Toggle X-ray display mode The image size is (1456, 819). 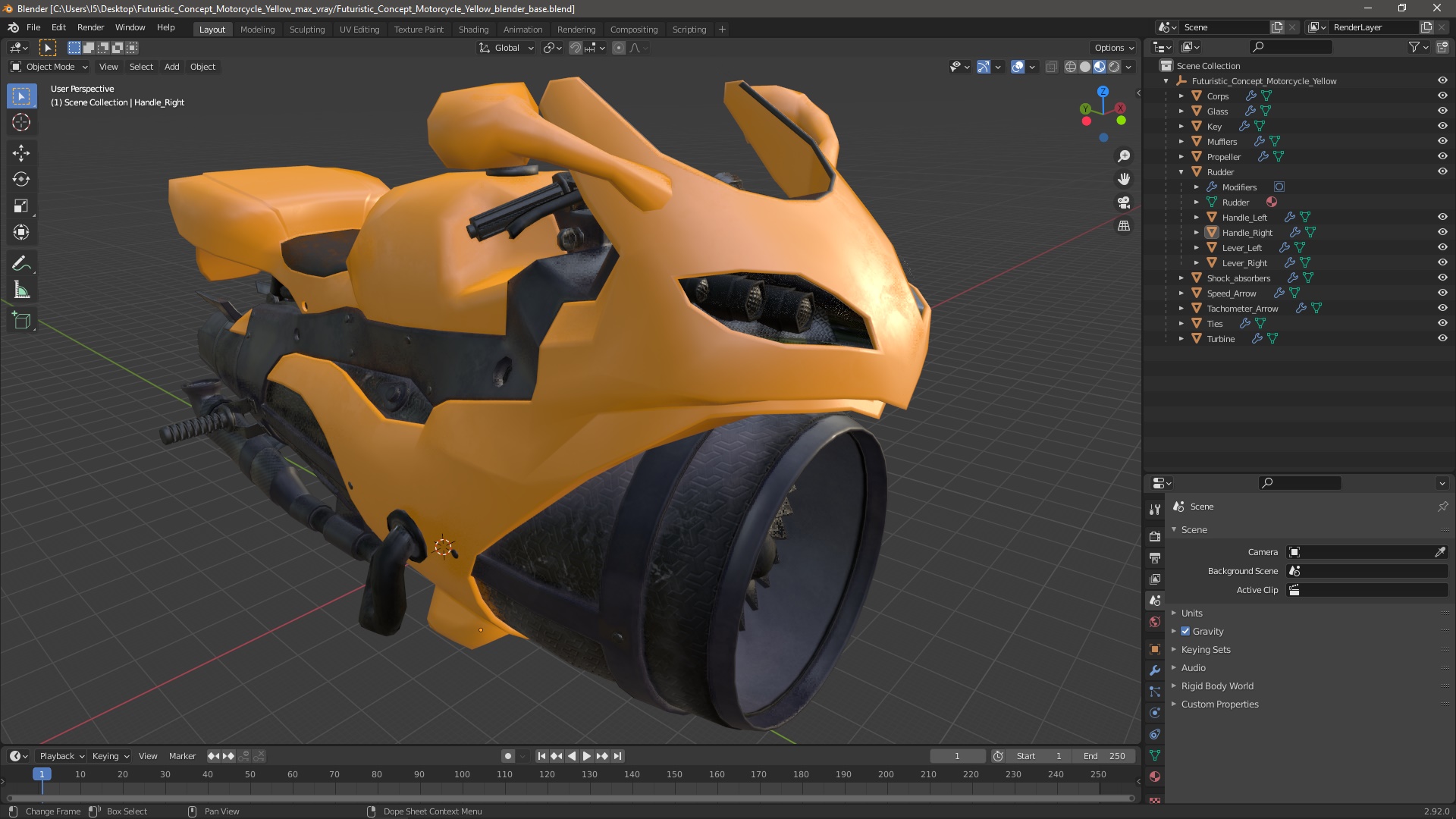[1051, 67]
